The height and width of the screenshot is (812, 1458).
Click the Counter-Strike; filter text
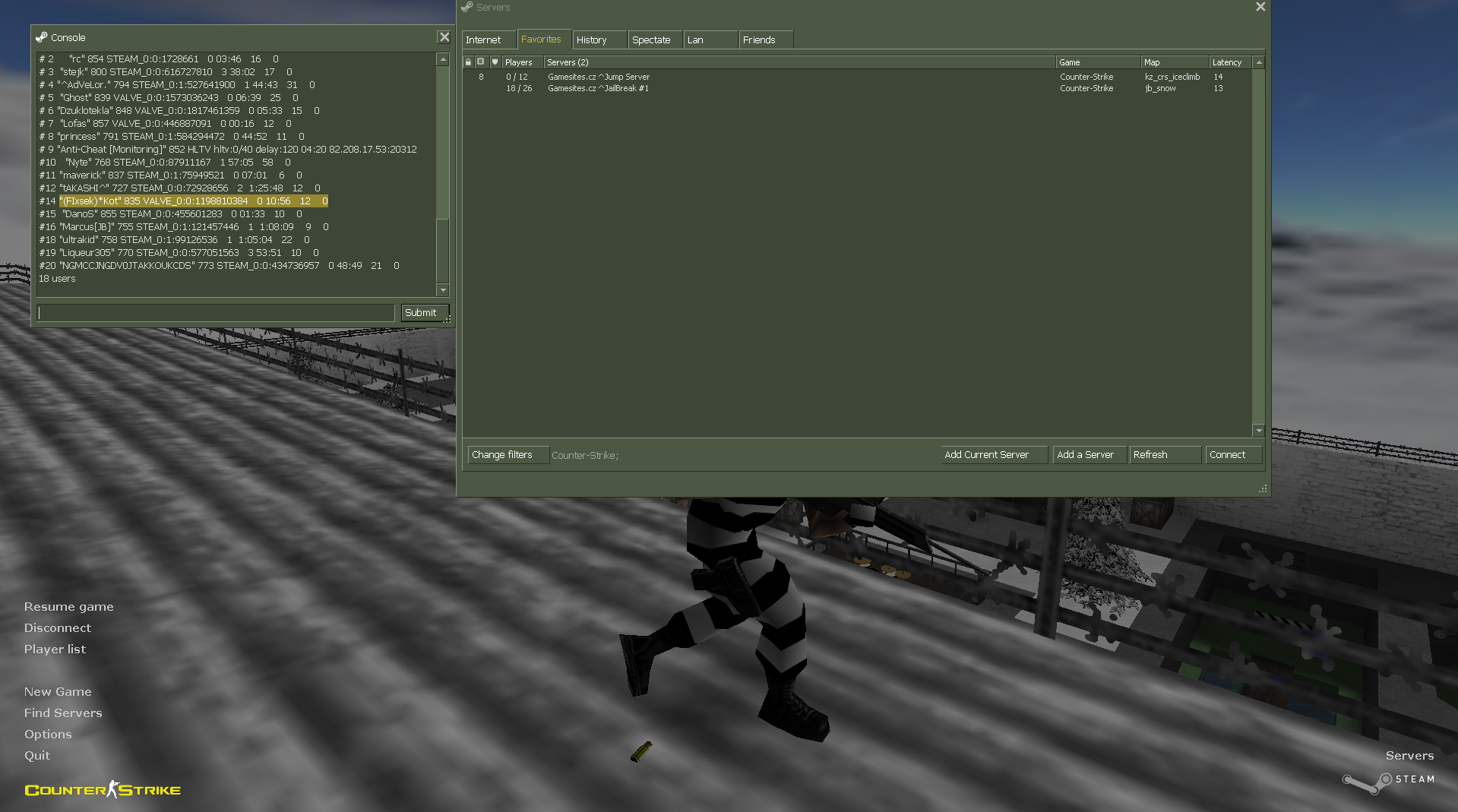coord(585,456)
